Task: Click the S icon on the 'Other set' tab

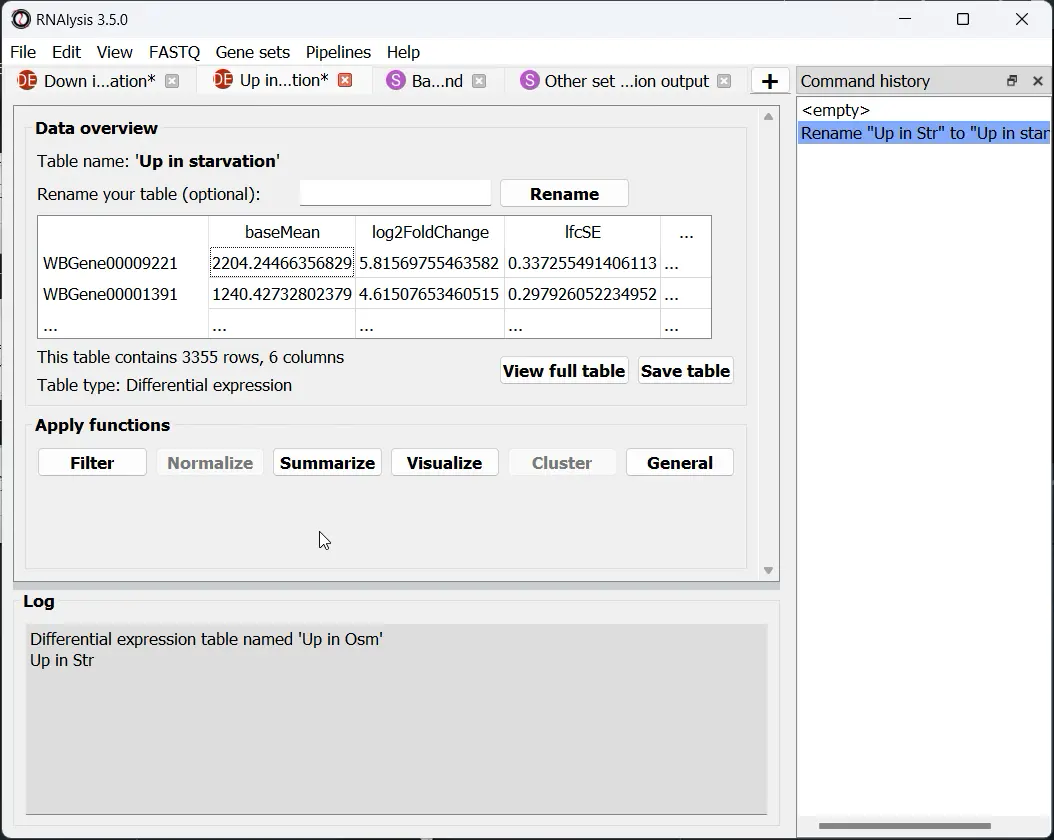Action: [x=529, y=80]
